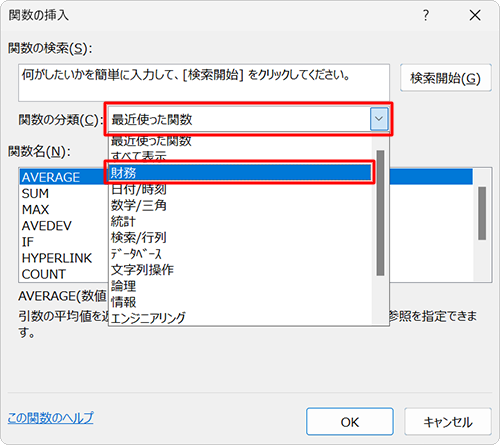Select 数学/三角 category in the dropdown
500x445 pixels.
(x=240, y=205)
